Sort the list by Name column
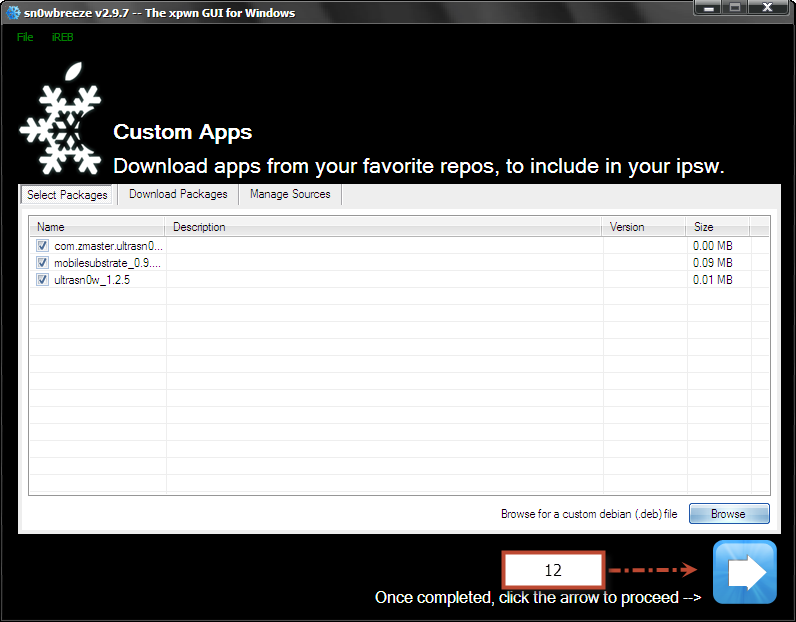 tap(97, 227)
